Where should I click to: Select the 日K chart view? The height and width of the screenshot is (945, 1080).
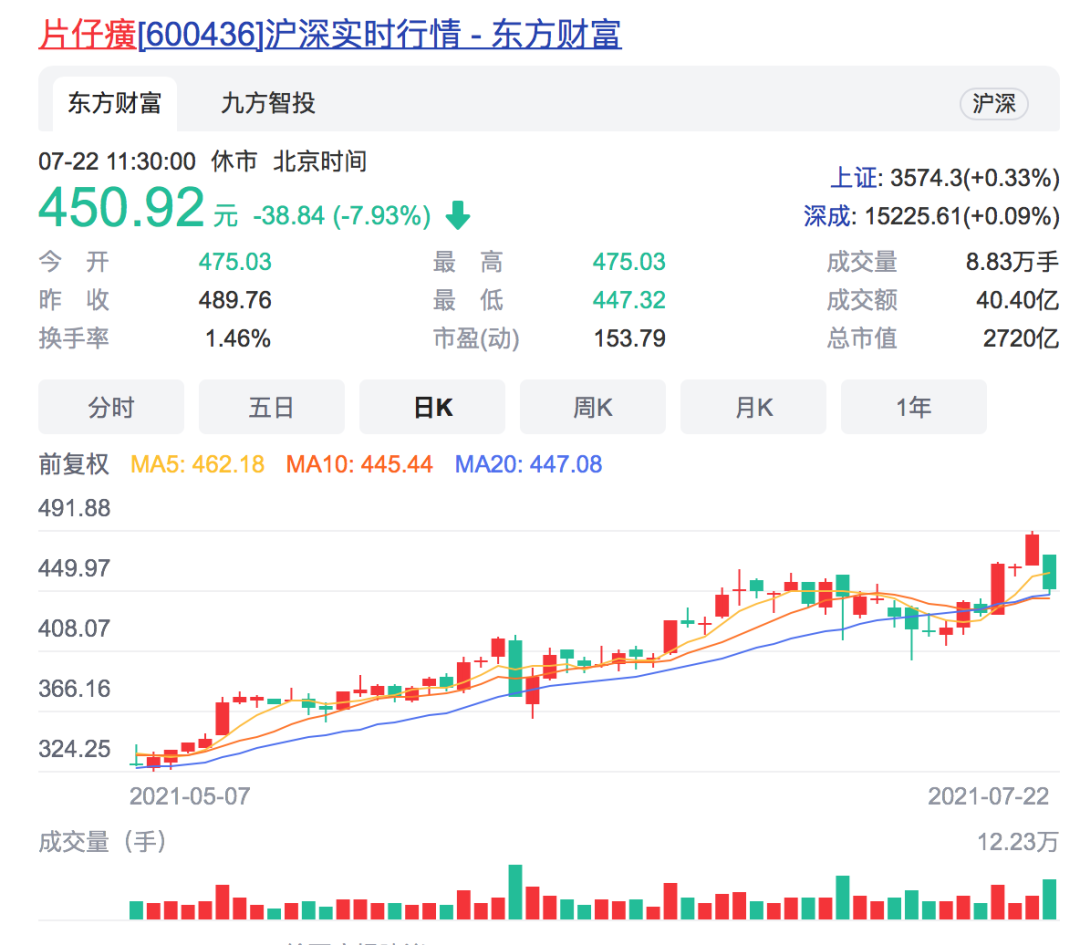point(432,407)
